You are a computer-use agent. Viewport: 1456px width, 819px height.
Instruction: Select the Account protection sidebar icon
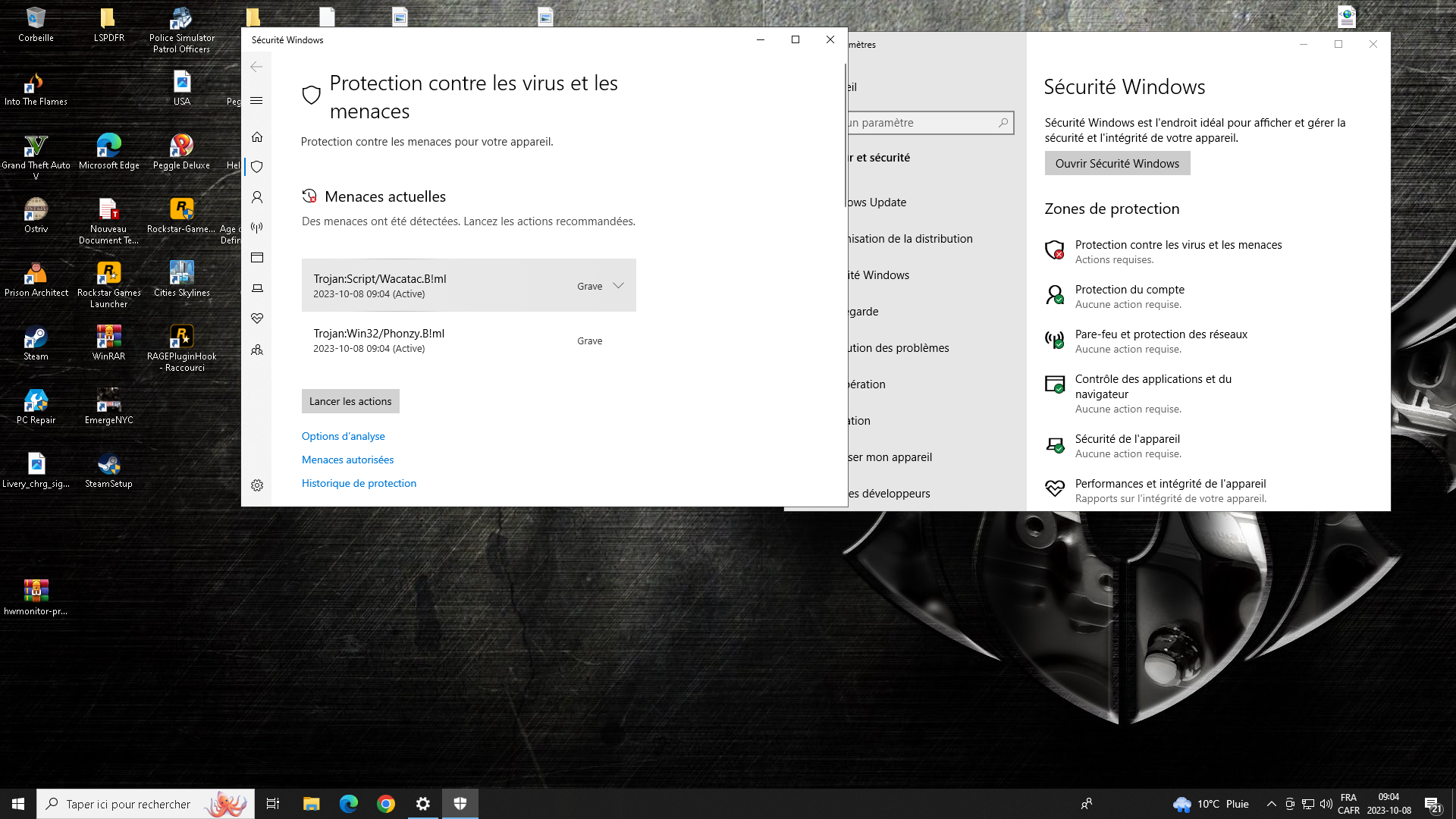257,197
